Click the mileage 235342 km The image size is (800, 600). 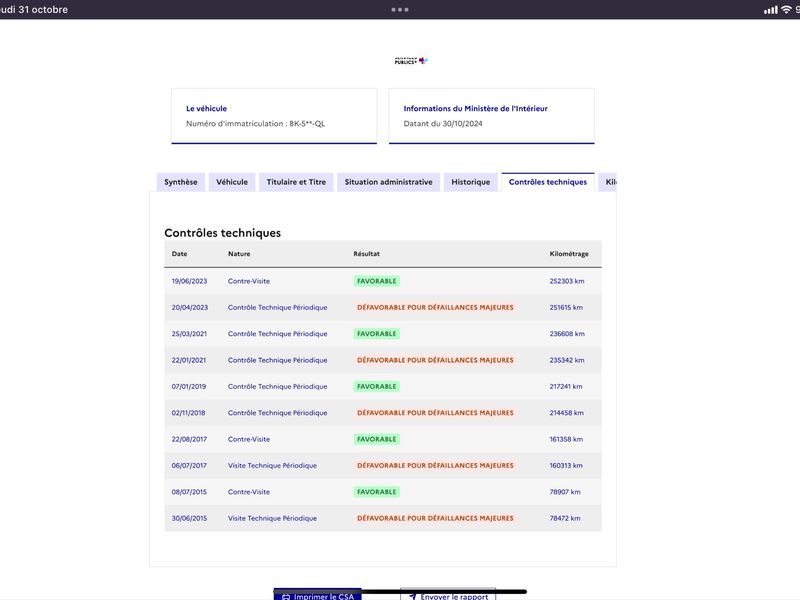tap(567, 360)
